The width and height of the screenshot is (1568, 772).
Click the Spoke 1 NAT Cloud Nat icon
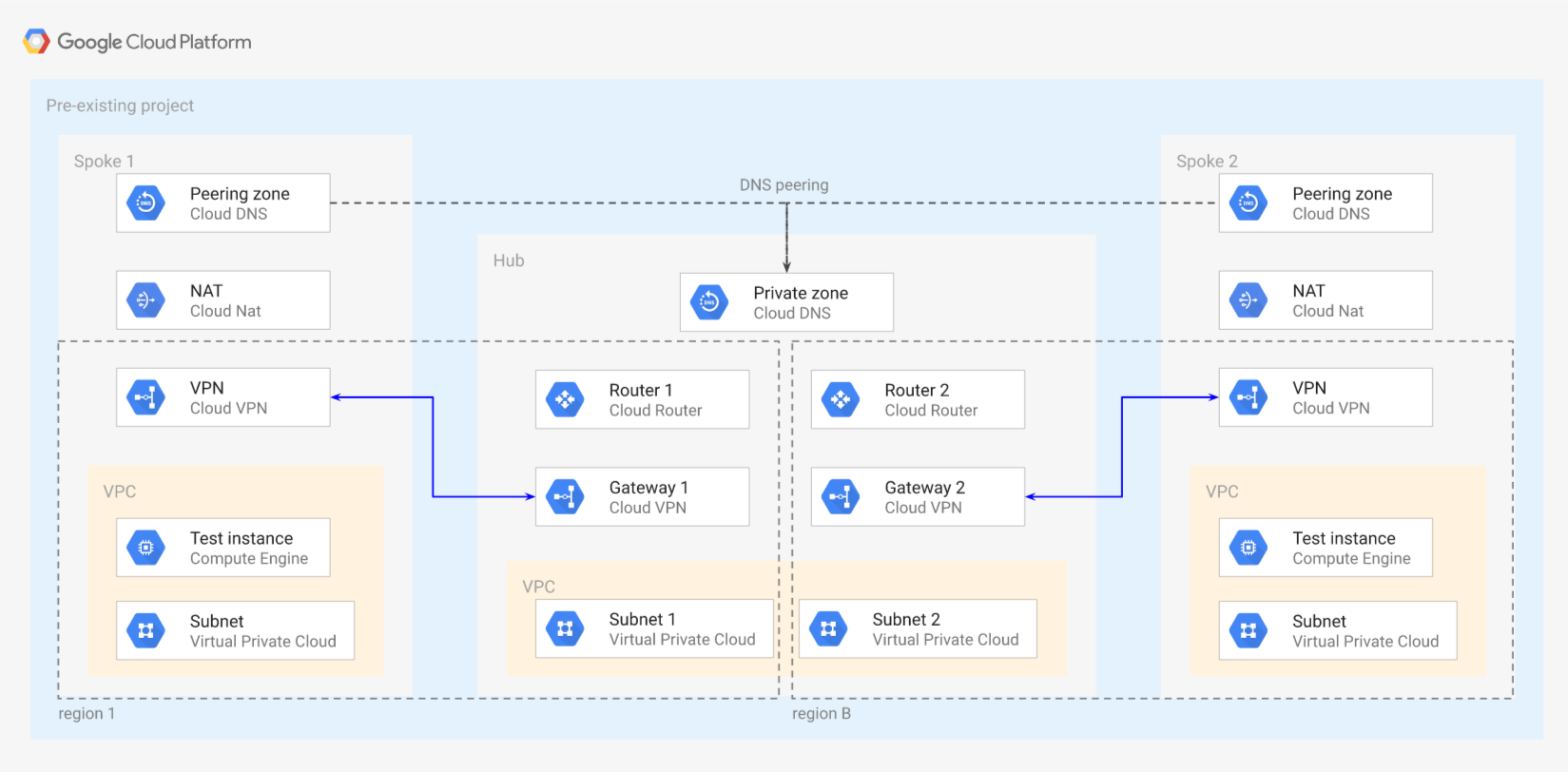[x=146, y=300]
